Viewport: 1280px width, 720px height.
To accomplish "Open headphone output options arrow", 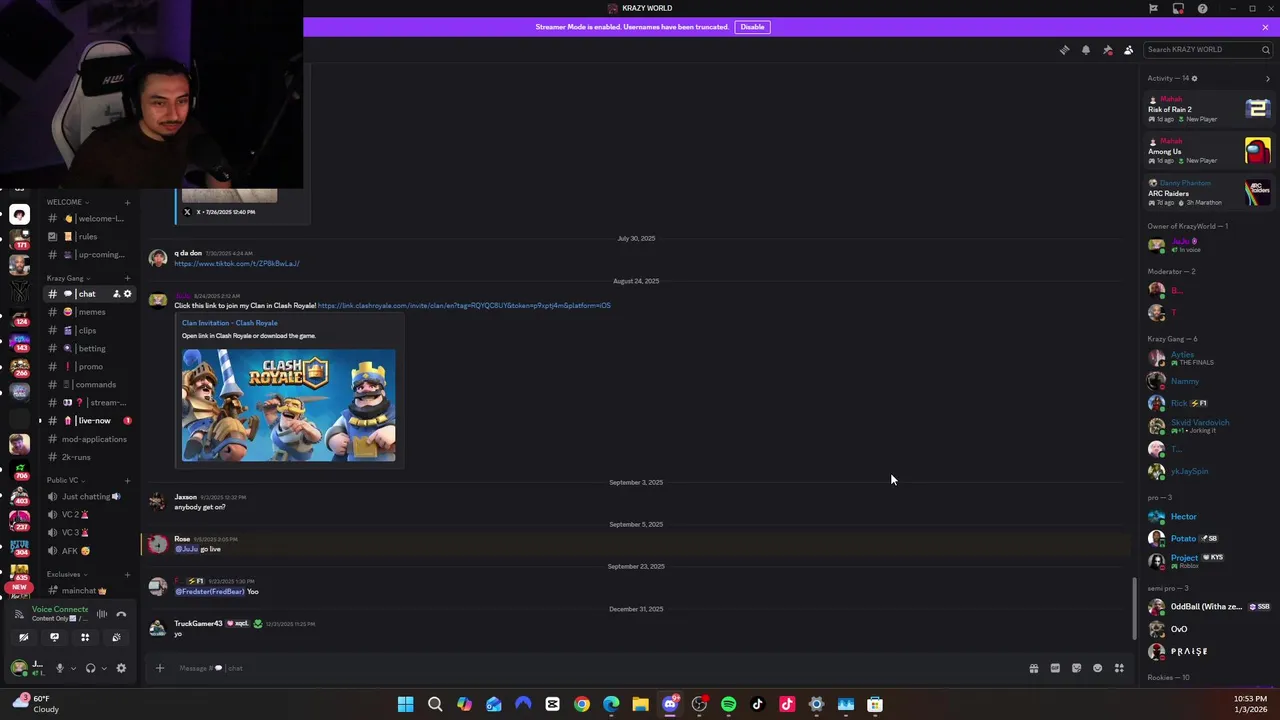I will tap(103, 668).
